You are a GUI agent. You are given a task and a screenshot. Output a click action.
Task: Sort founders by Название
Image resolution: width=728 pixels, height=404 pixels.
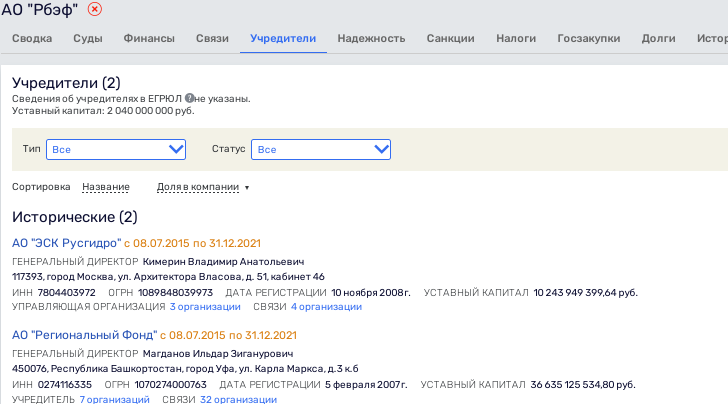pos(106,187)
